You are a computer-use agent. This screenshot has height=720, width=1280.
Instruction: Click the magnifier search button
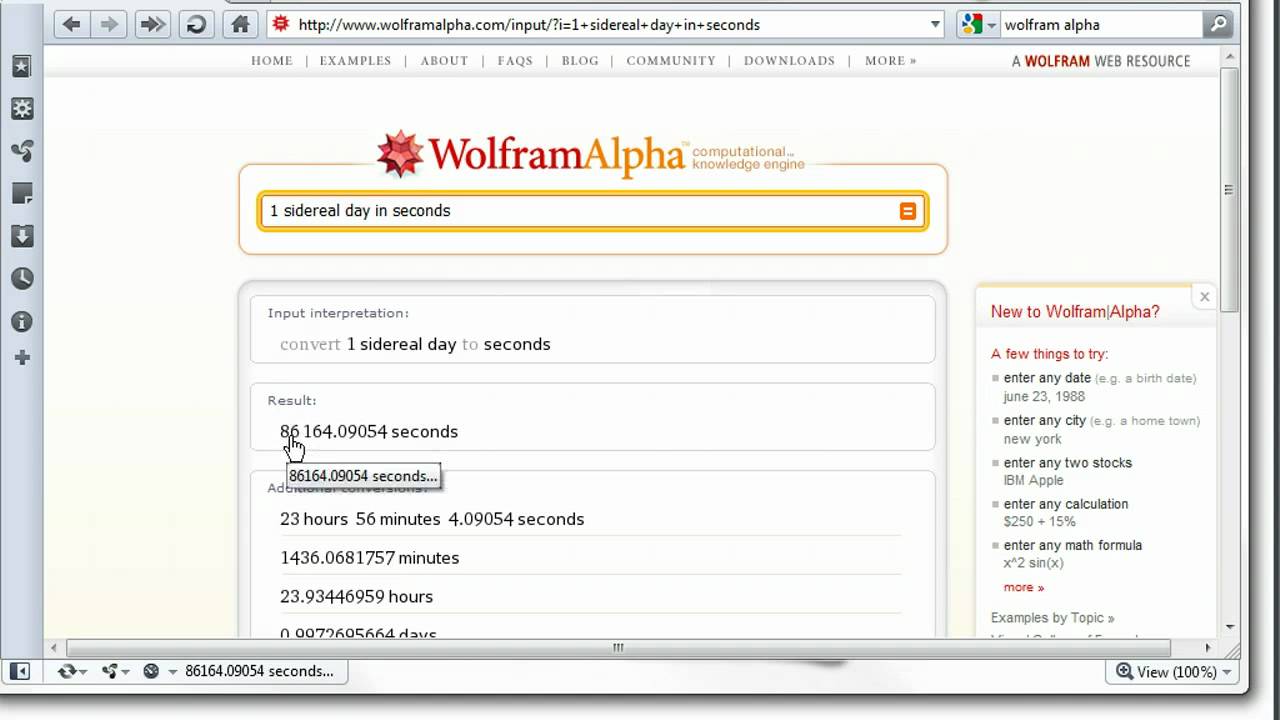click(x=1218, y=25)
